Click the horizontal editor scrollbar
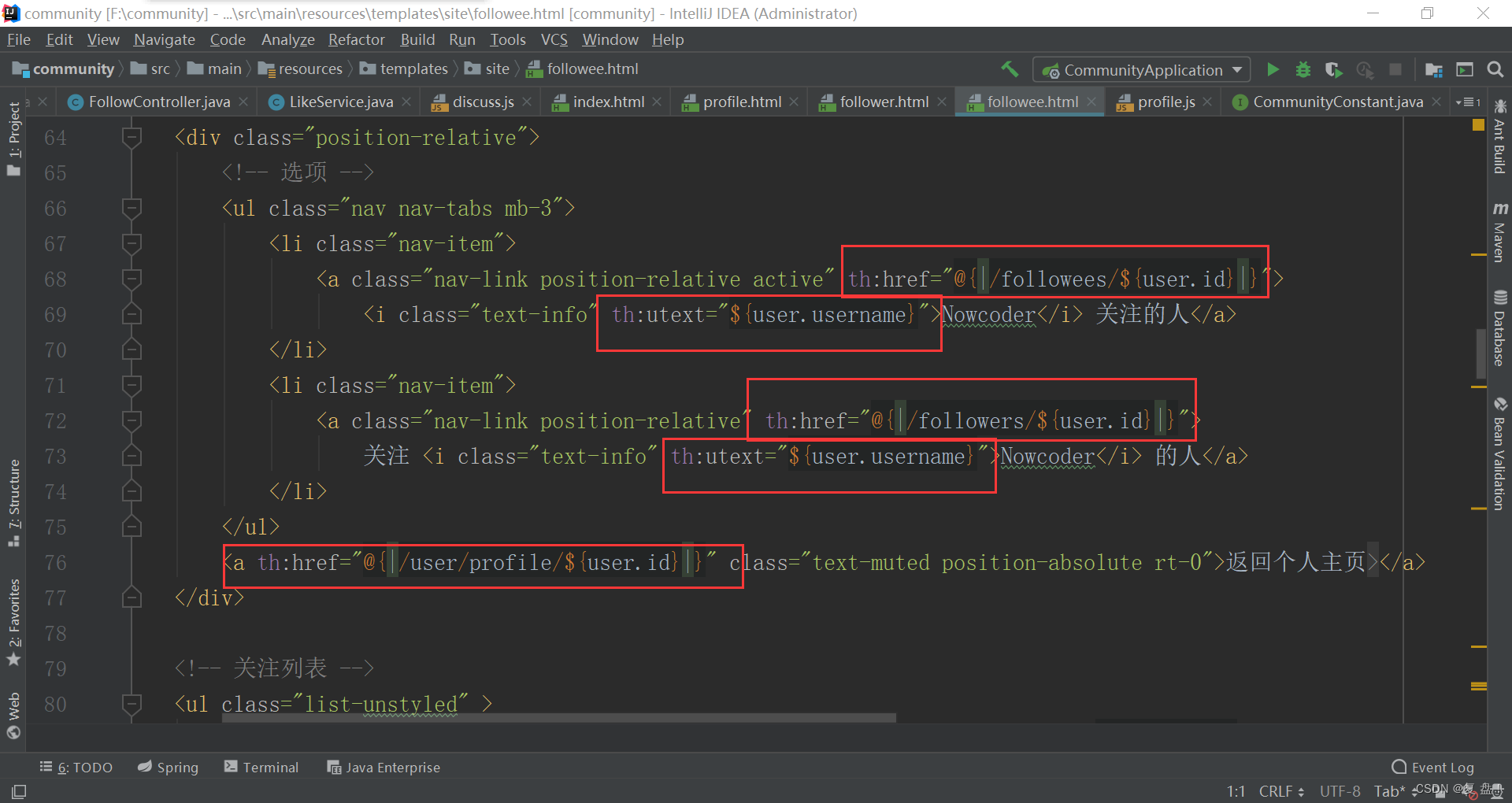Viewport: 1512px width, 803px height. 559,718
